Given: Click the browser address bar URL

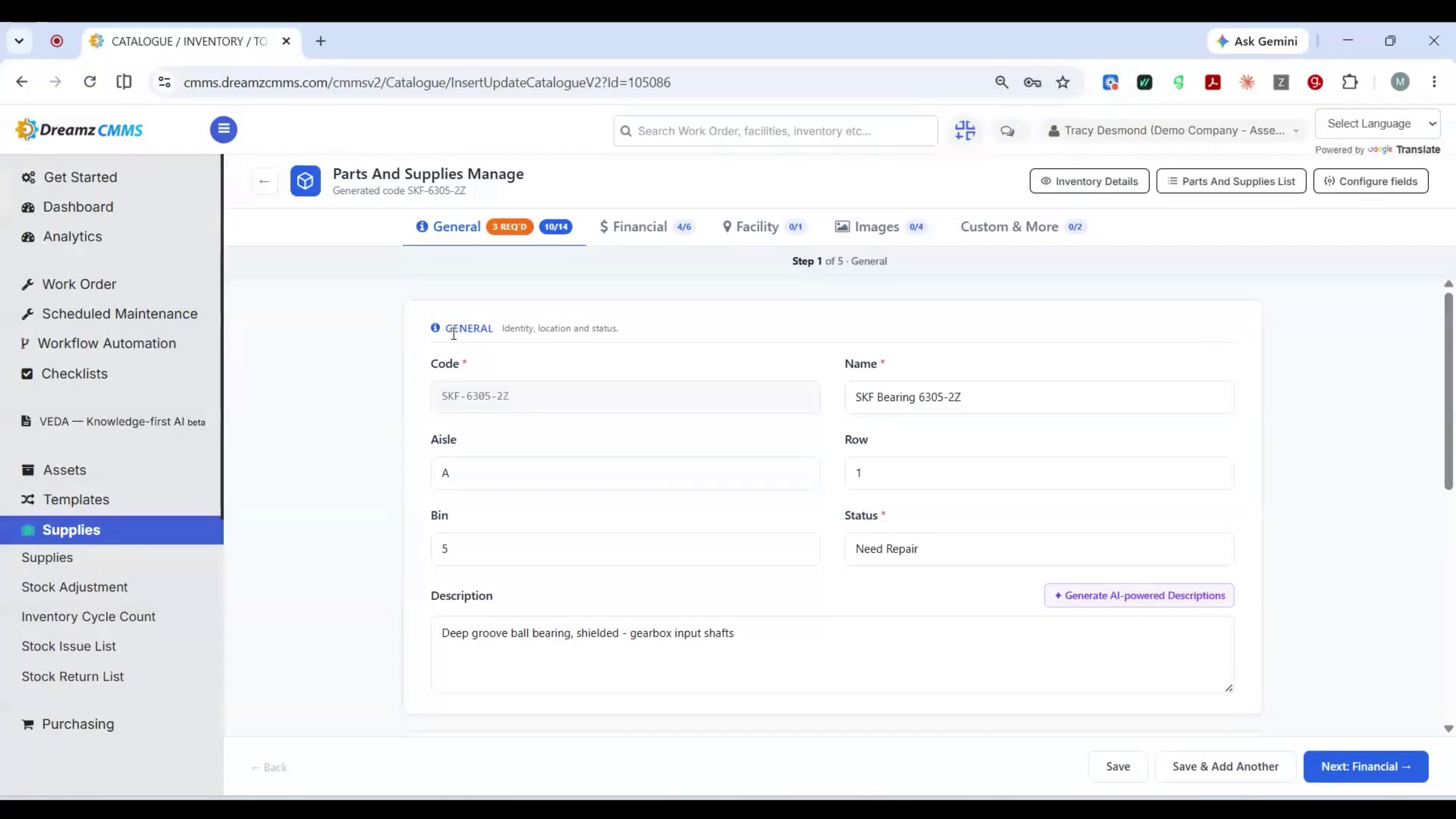Looking at the screenshot, I should tap(427, 83).
